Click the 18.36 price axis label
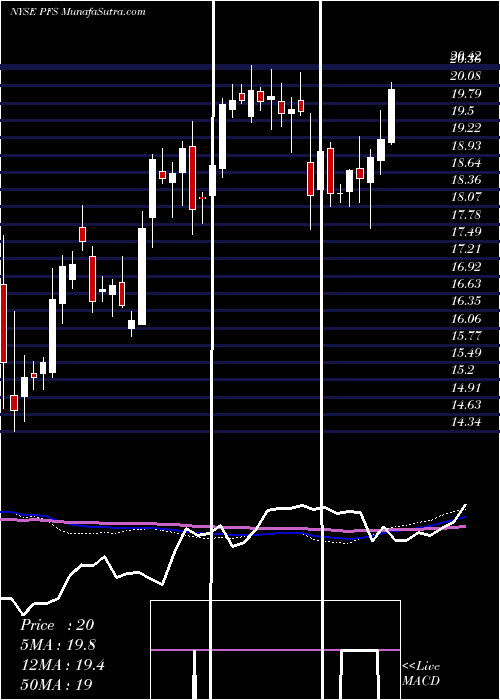Image resolution: width=500 pixels, height=700 pixels. (466, 180)
